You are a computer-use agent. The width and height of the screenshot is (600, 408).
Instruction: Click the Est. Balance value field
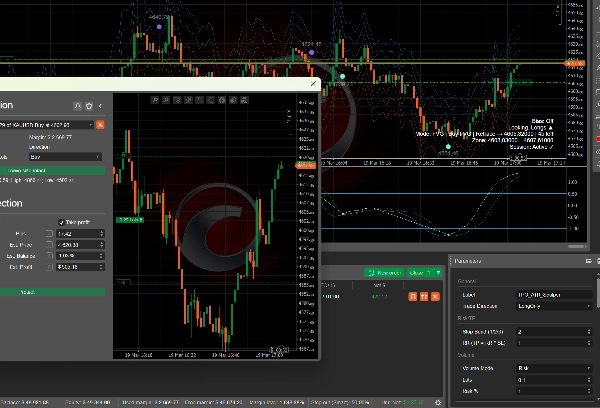tap(80, 256)
